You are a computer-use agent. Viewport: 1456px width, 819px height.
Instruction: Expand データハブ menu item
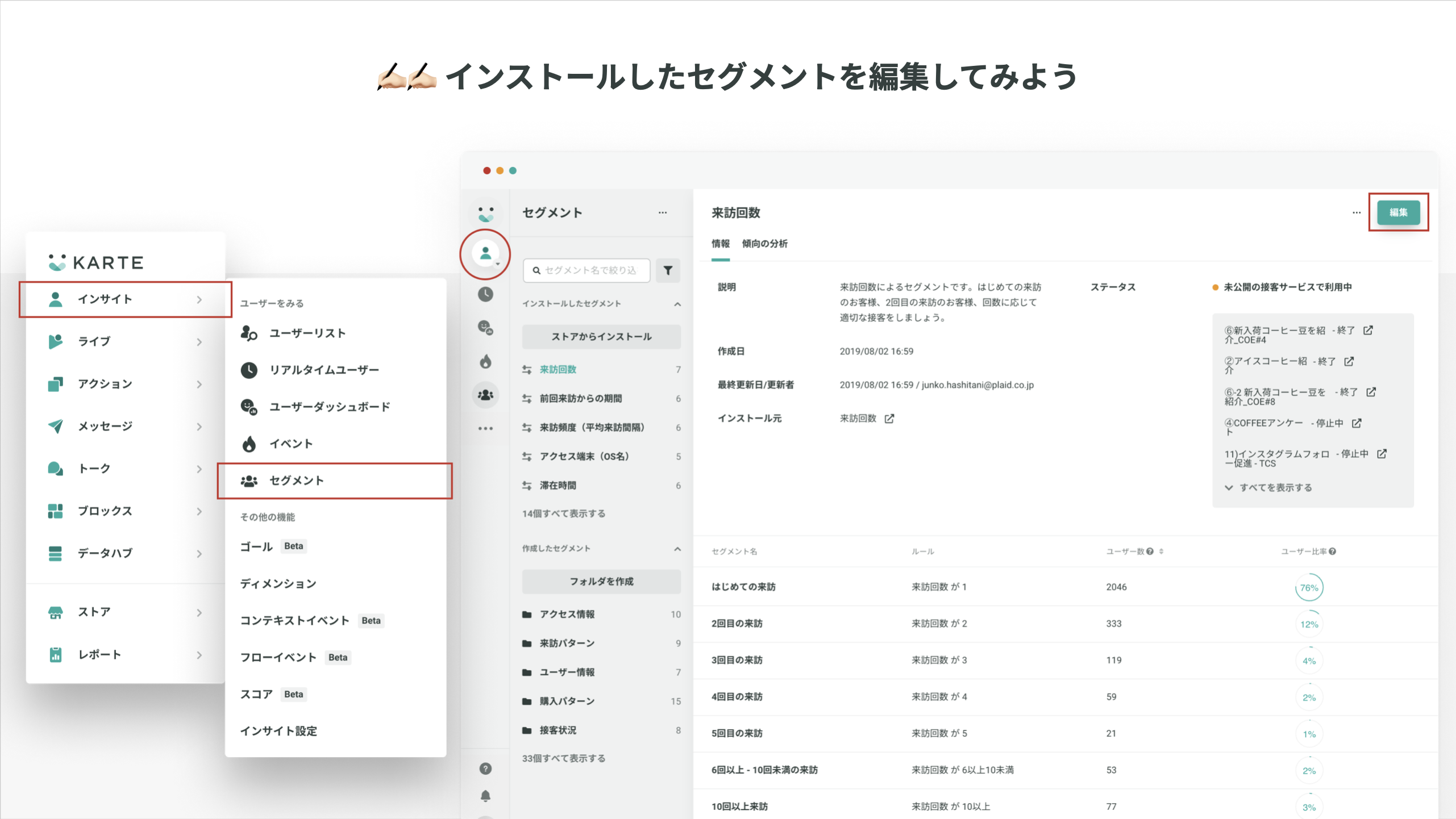point(126,553)
